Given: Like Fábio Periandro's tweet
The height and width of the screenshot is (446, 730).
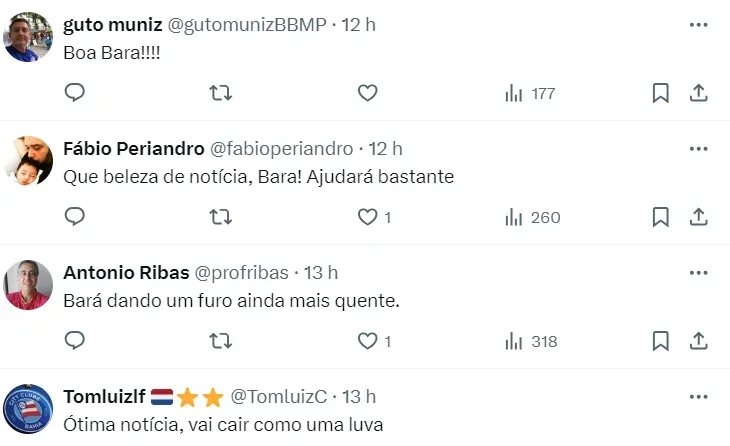Looking at the screenshot, I should click(x=367, y=217).
